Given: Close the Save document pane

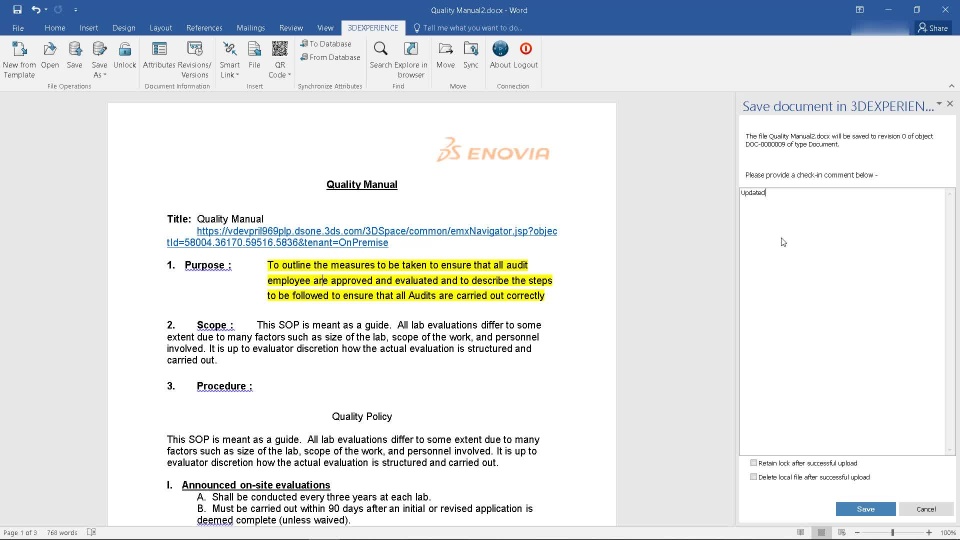Looking at the screenshot, I should point(950,104).
